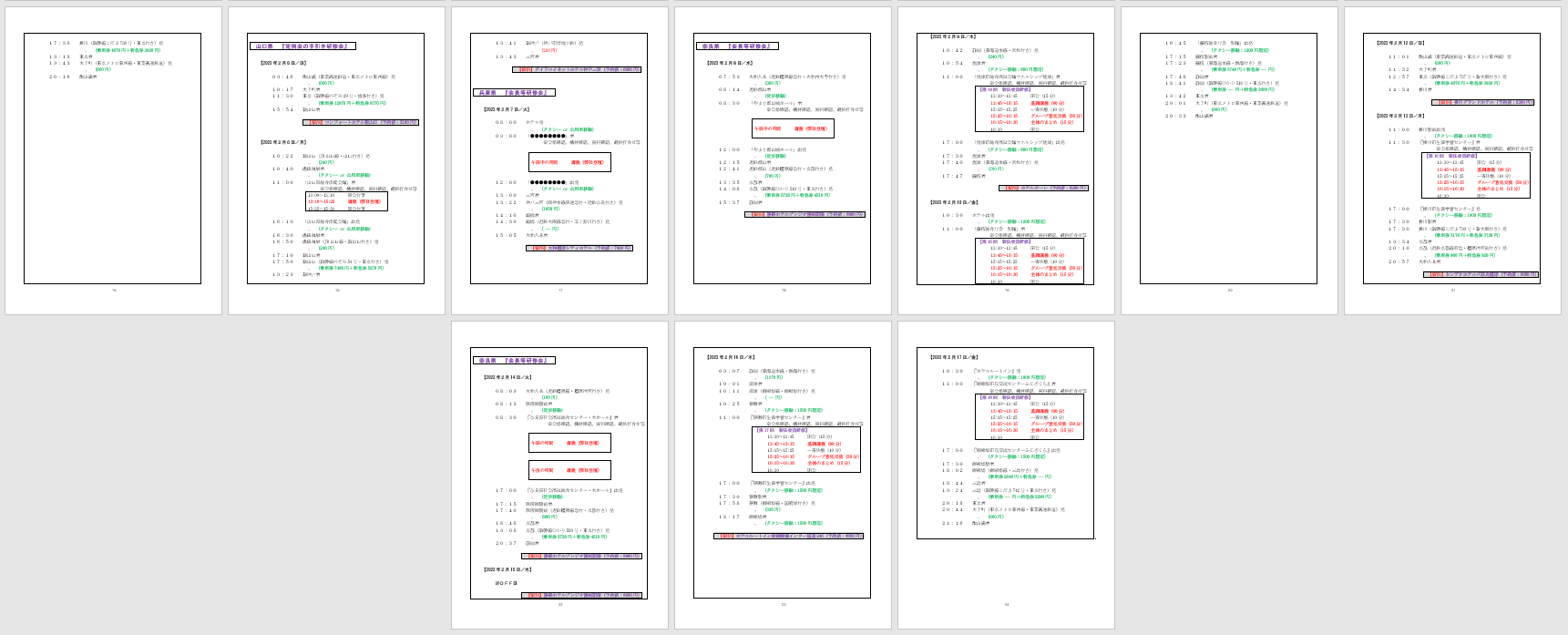Click the 21:14 final time entry
The width and height of the screenshot is (1568, 635).
click(953, 523)
